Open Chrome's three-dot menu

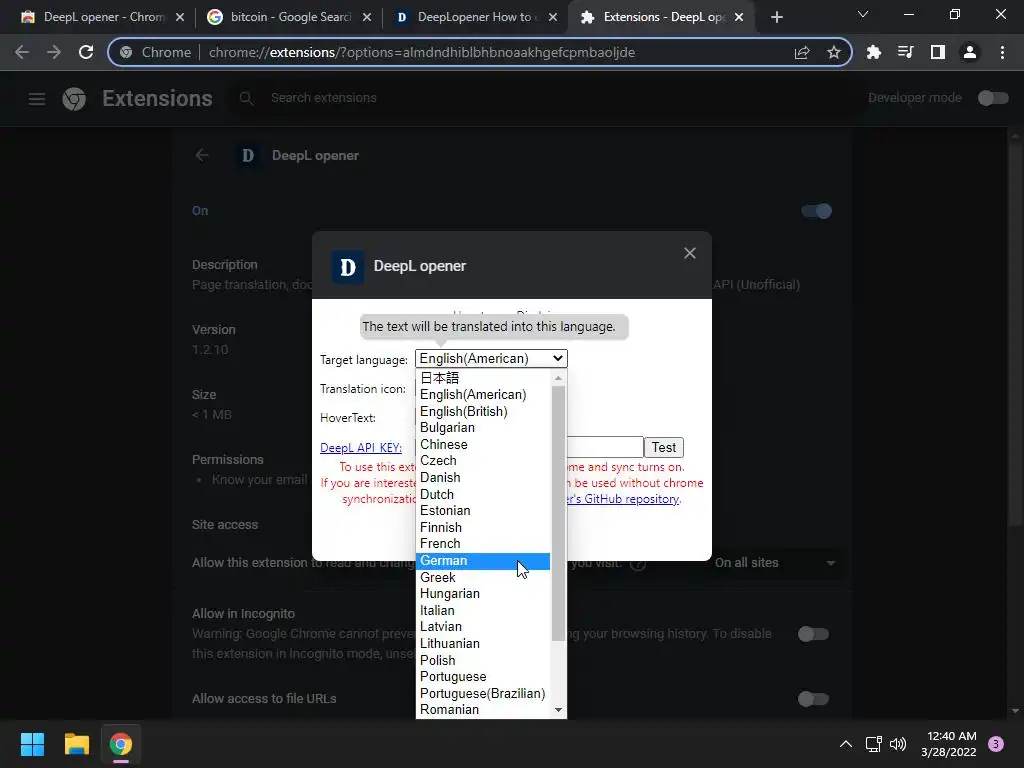[x=1002, y=52]
